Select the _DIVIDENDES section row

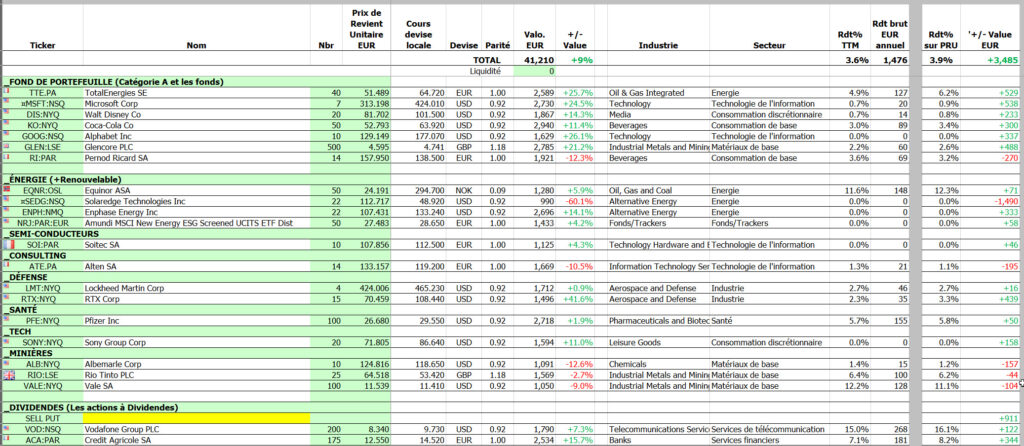197,407
